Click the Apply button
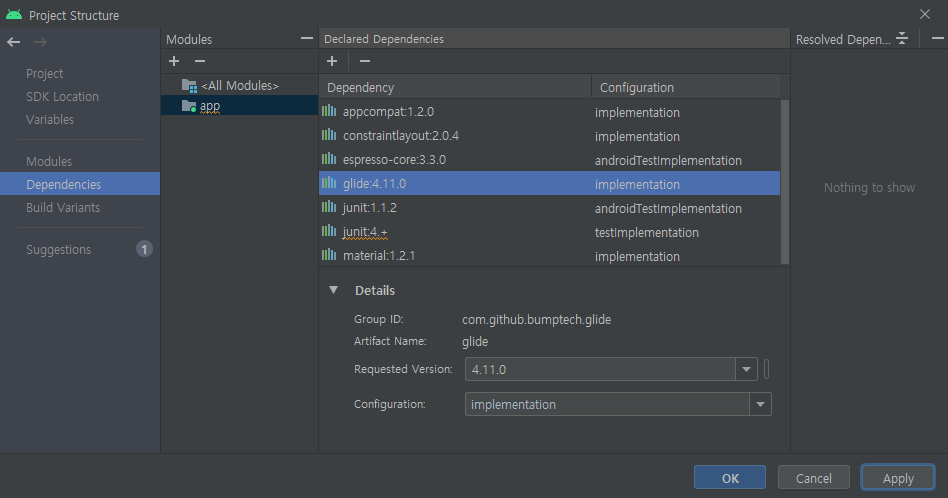 tap(898, 478)
